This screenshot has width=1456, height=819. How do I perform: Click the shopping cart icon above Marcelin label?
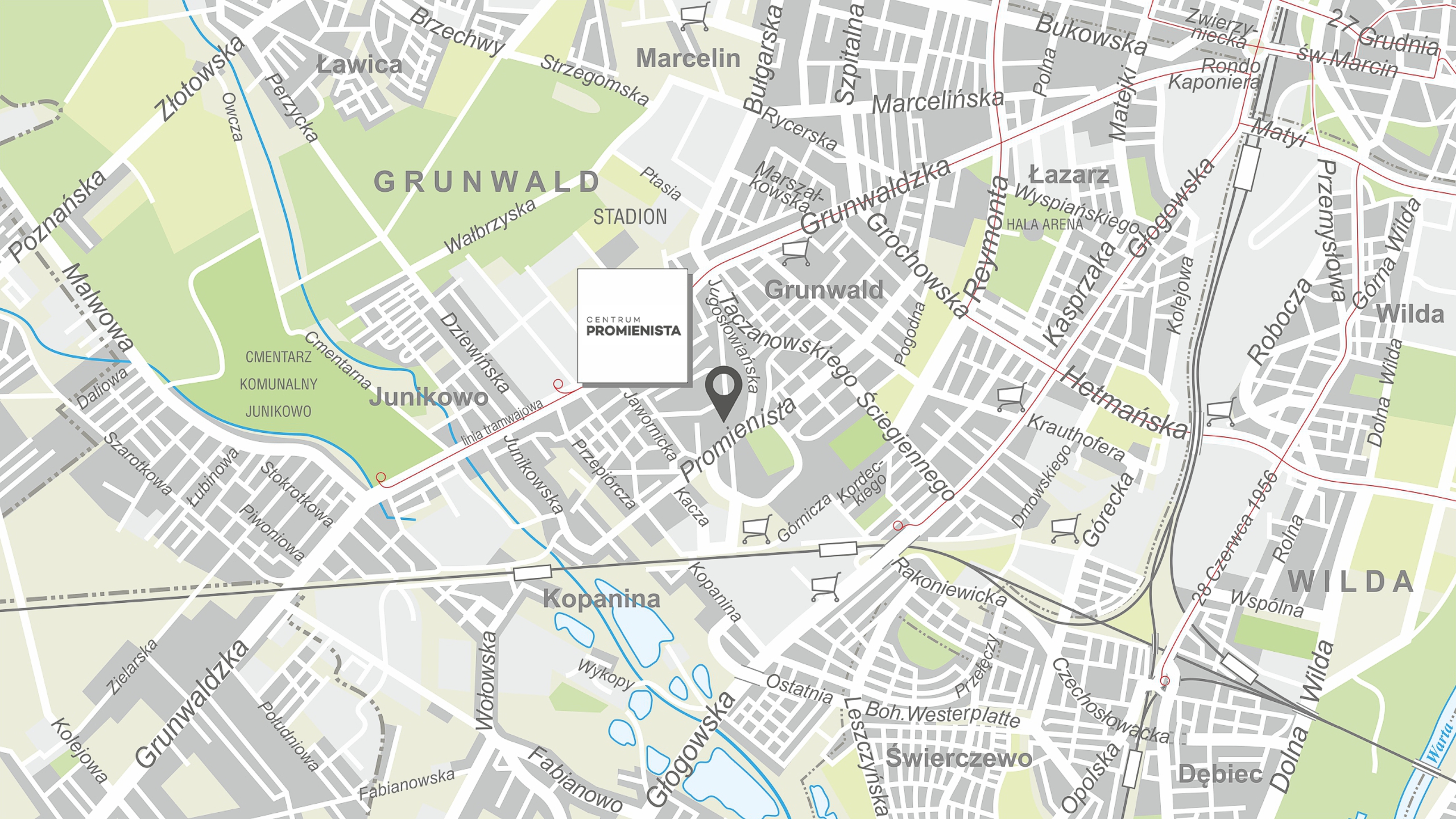coord(695,16)
